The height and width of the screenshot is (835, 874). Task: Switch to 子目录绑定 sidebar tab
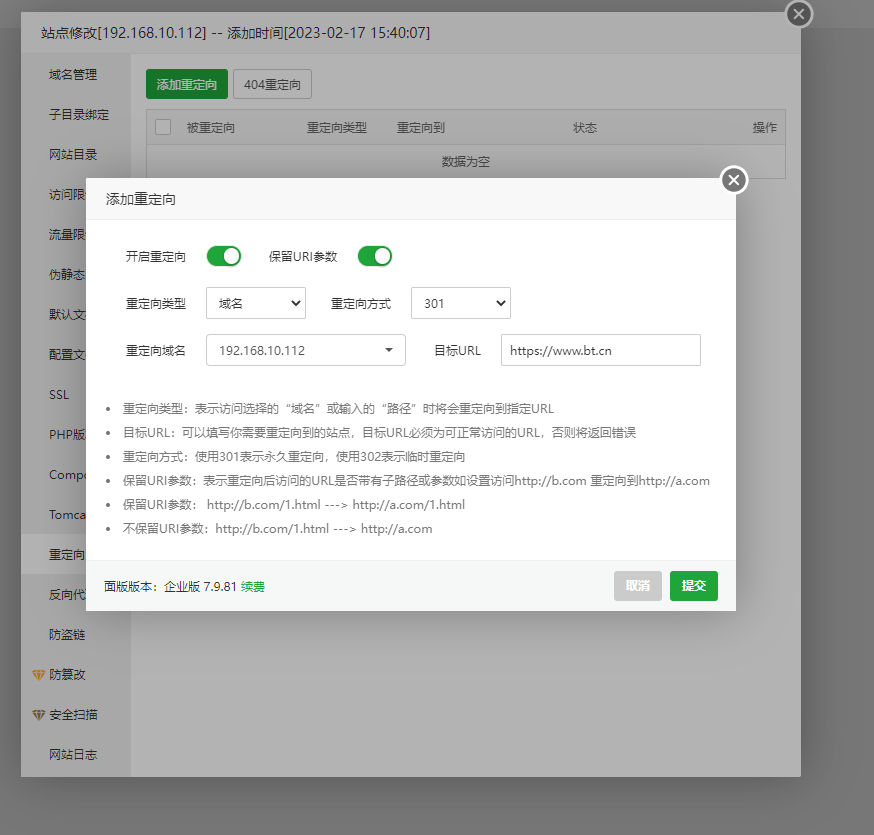click(79, 115)
